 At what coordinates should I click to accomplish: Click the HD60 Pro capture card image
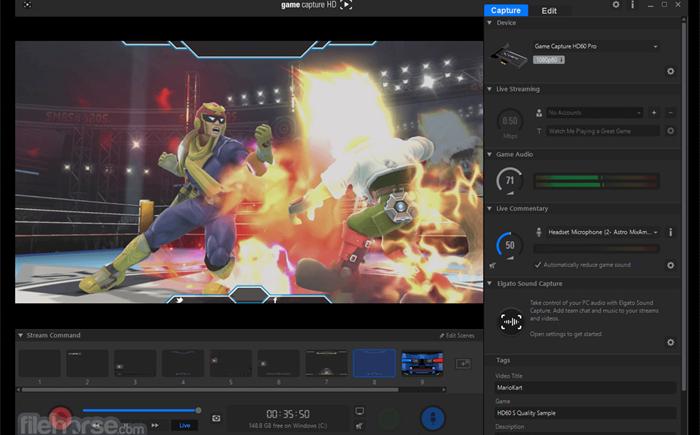(x=508, y=56)
